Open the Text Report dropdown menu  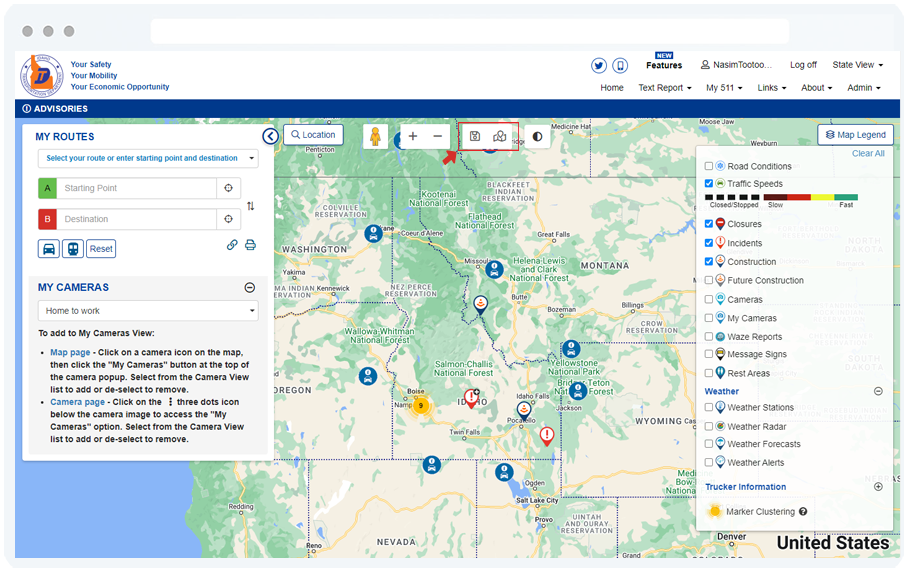pyautogui.click(x=665, y=87)
